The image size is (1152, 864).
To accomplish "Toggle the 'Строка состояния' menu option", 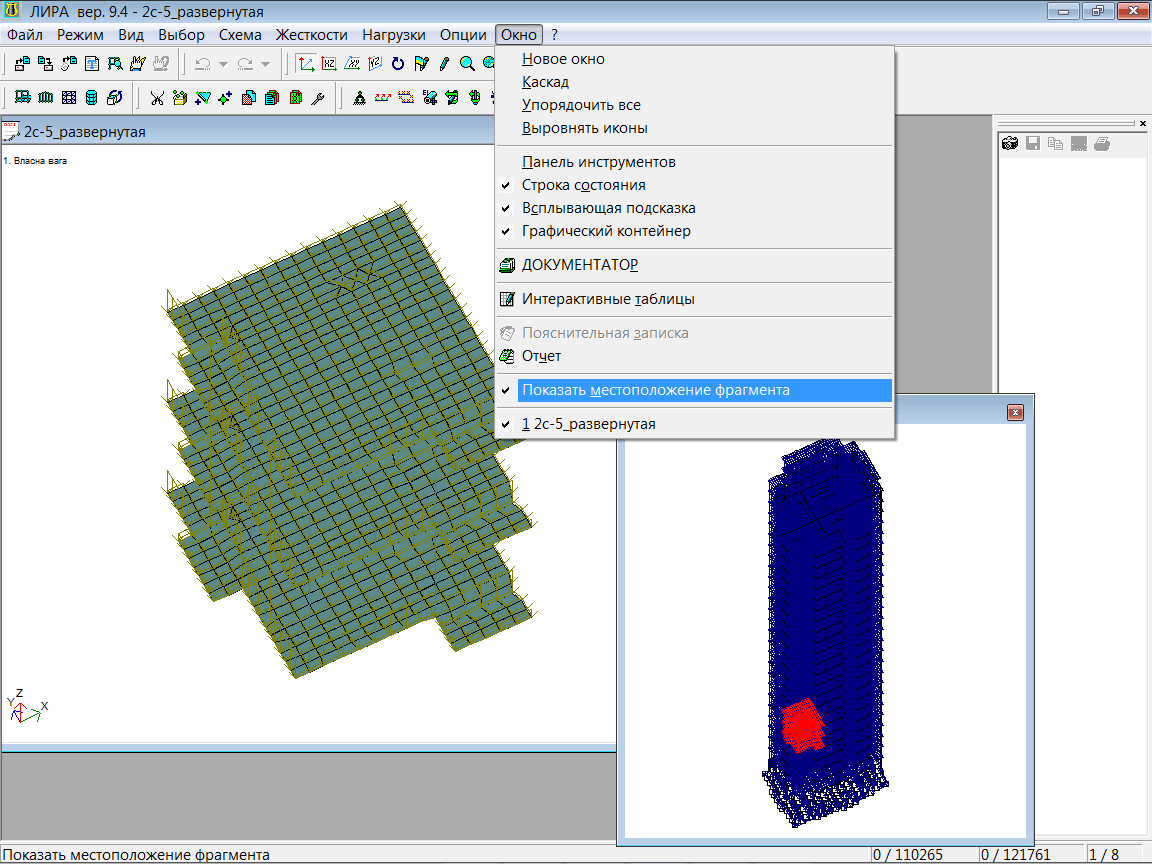I will point(583,185).
